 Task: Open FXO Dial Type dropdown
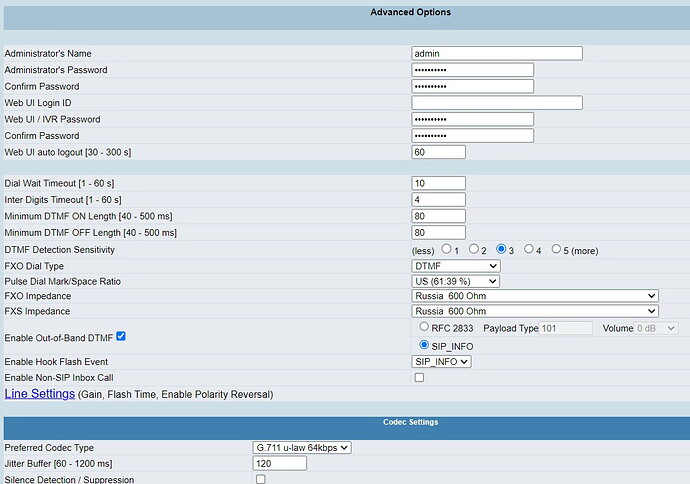(456, 266)
